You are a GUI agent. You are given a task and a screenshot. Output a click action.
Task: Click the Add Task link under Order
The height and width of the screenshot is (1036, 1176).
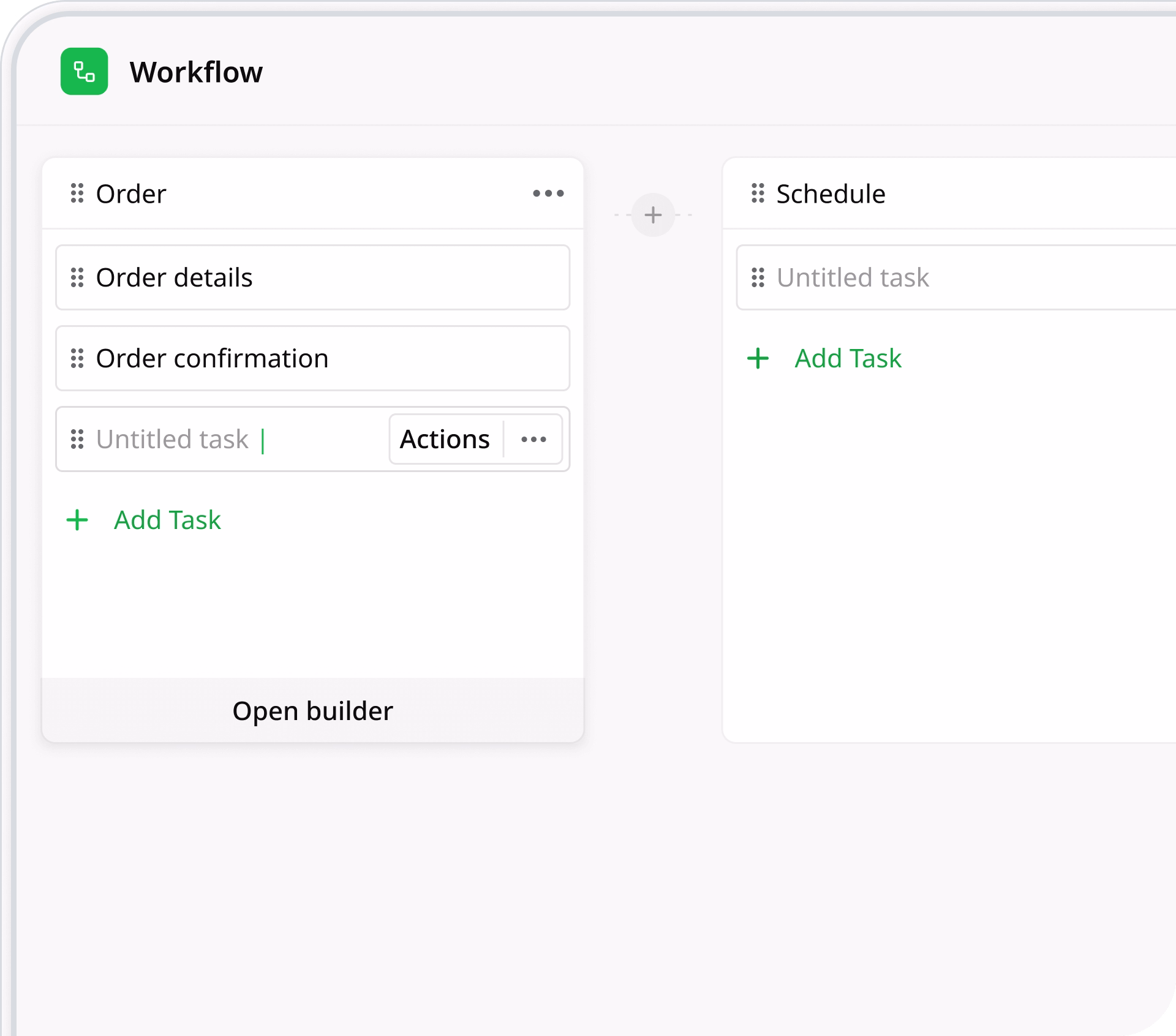[167, 520]
